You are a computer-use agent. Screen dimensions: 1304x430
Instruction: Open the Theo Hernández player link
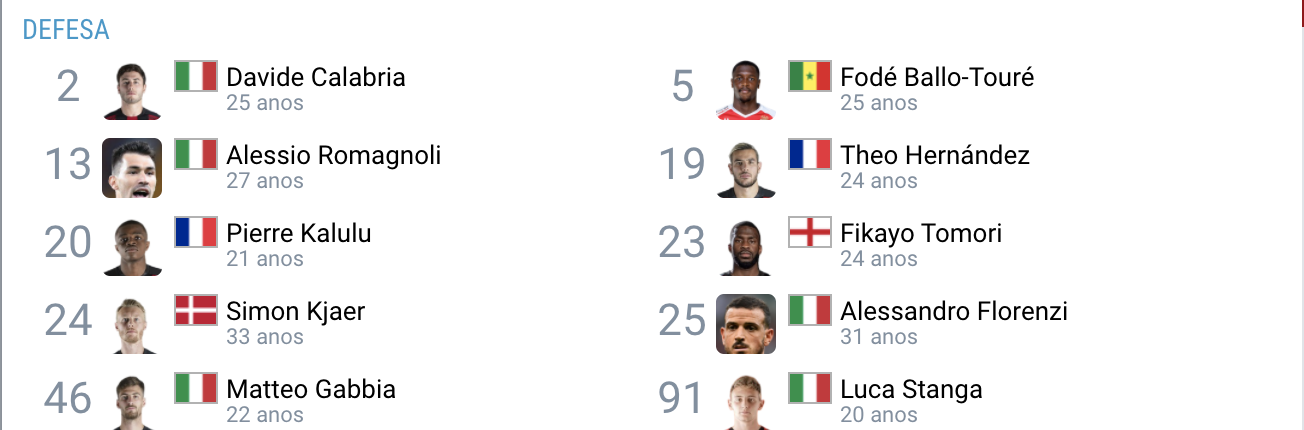(x=935, y=155)
